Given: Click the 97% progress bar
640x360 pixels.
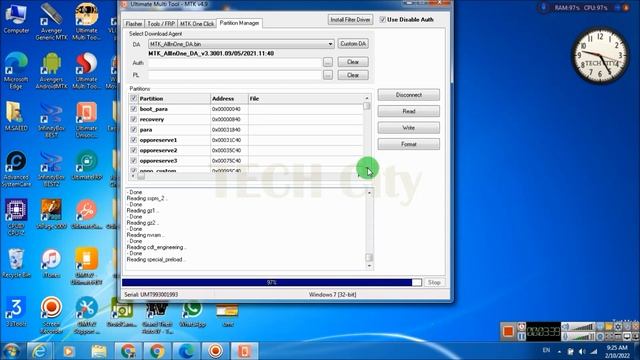Looking at the screenshot, I should click(271, 282).
